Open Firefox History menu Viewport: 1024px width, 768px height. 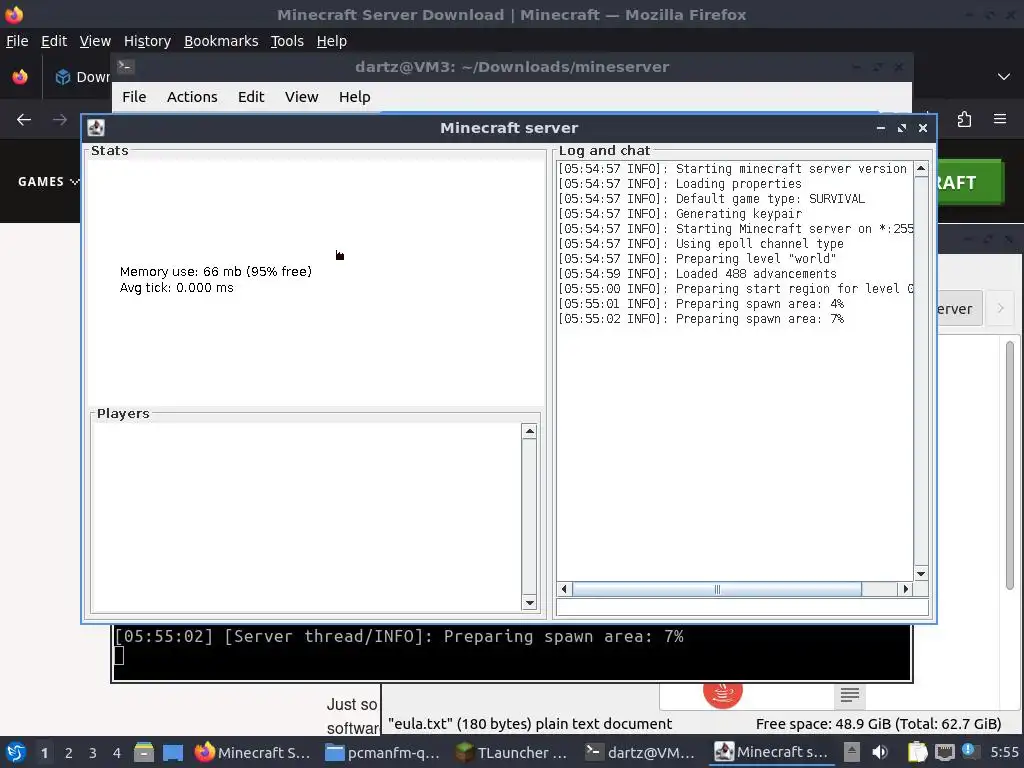[147, 41]
